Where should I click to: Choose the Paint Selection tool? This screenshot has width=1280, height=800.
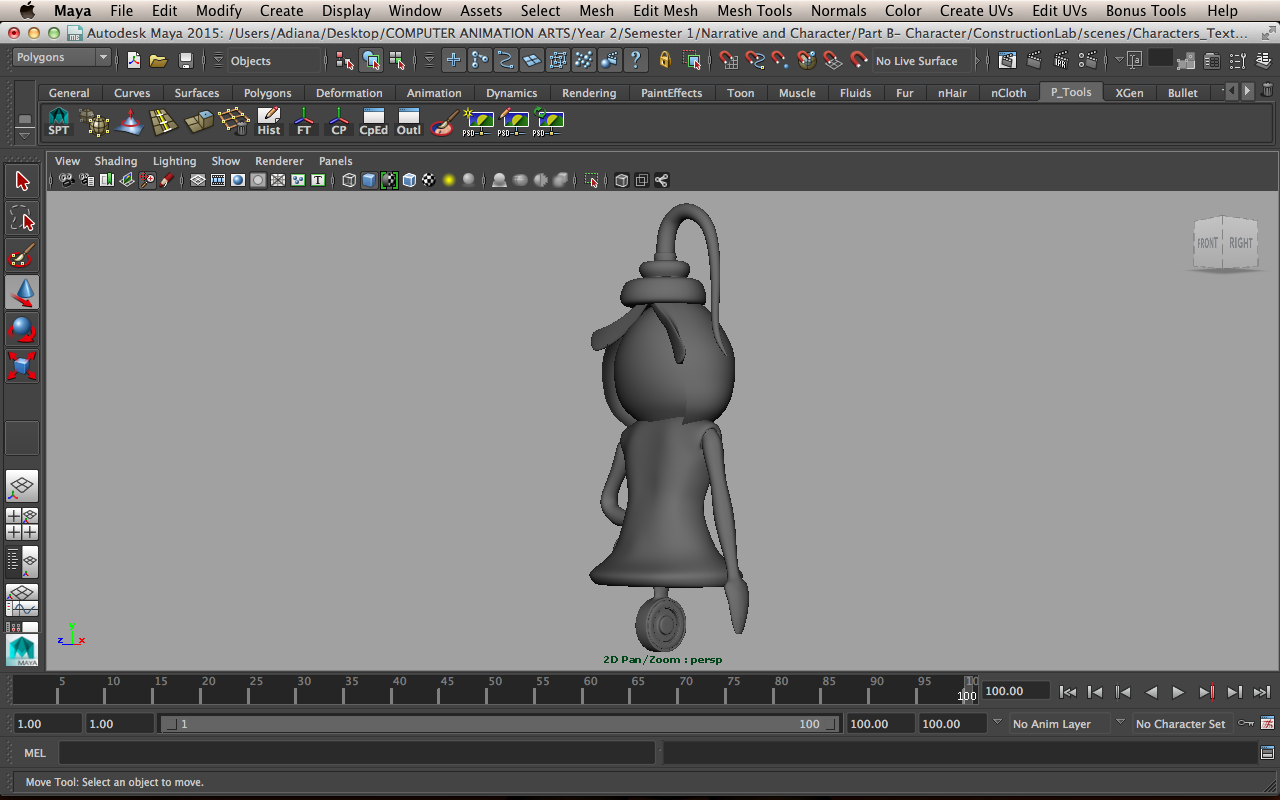tap(22, 256)
